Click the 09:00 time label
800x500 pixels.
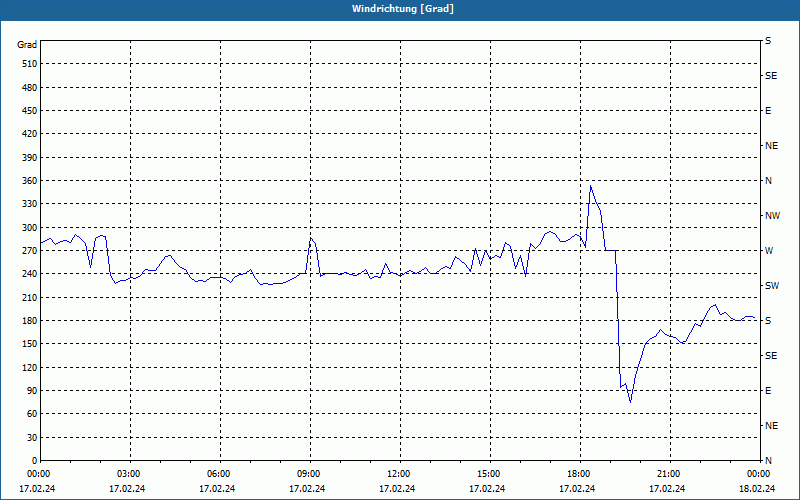click(x=308, y=474)
